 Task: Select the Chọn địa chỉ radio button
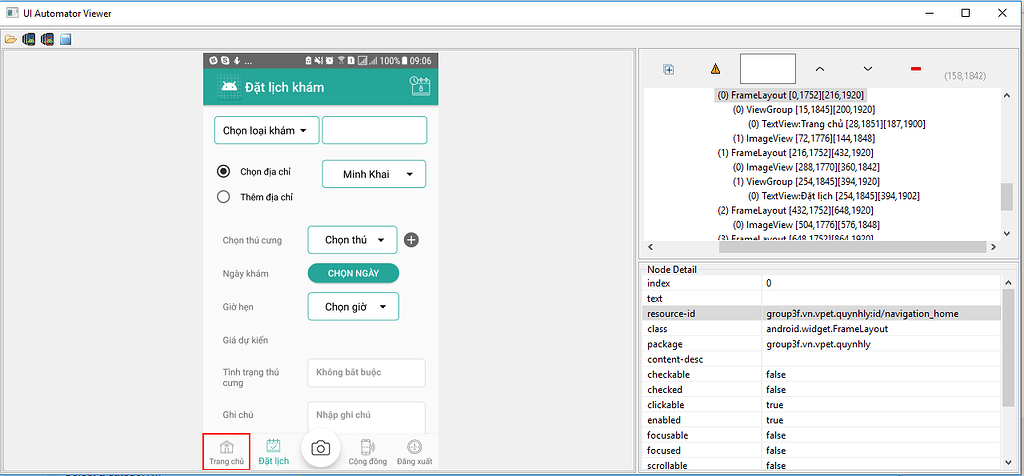pyautogui.click(x=224, y=172)
